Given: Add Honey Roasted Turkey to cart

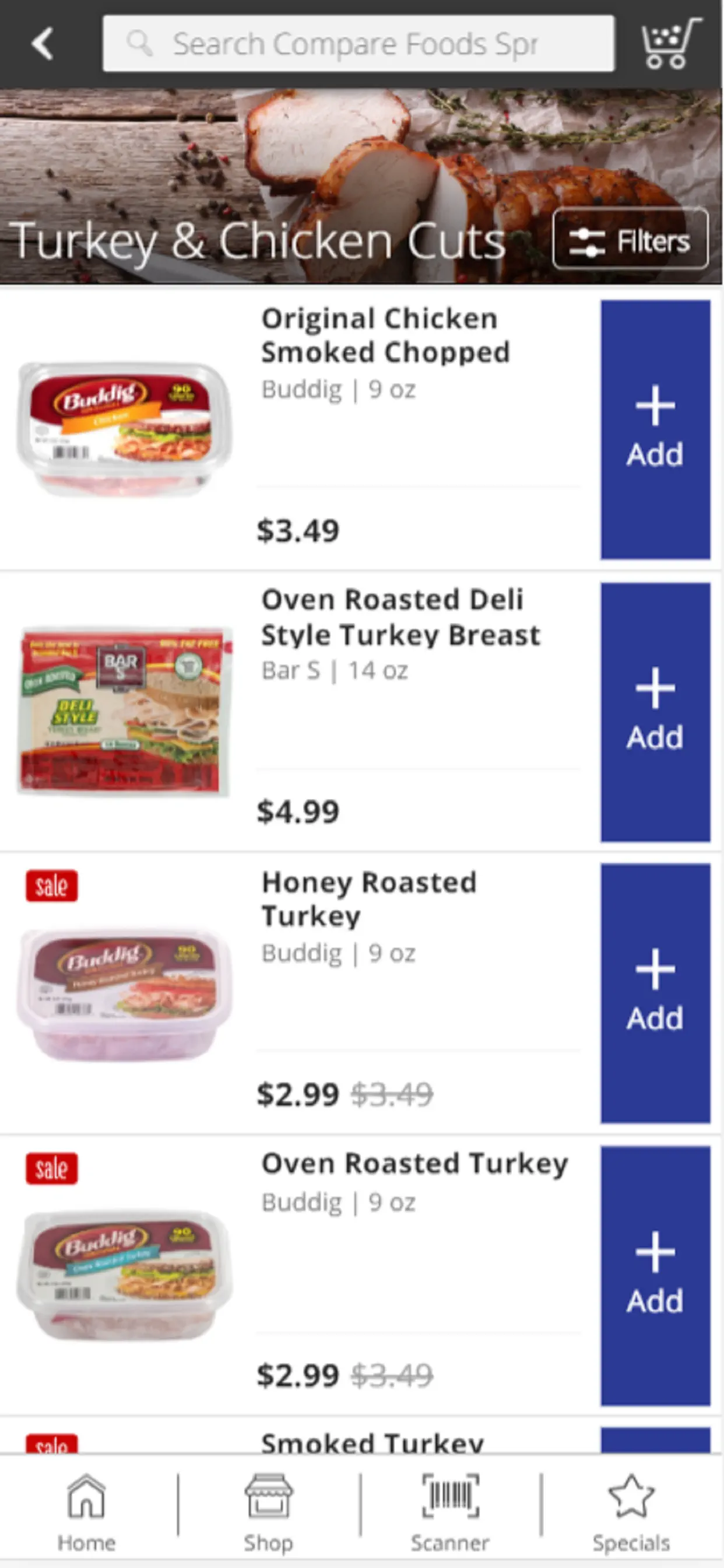Looking at the screenshot, I should tap(655, 993).
